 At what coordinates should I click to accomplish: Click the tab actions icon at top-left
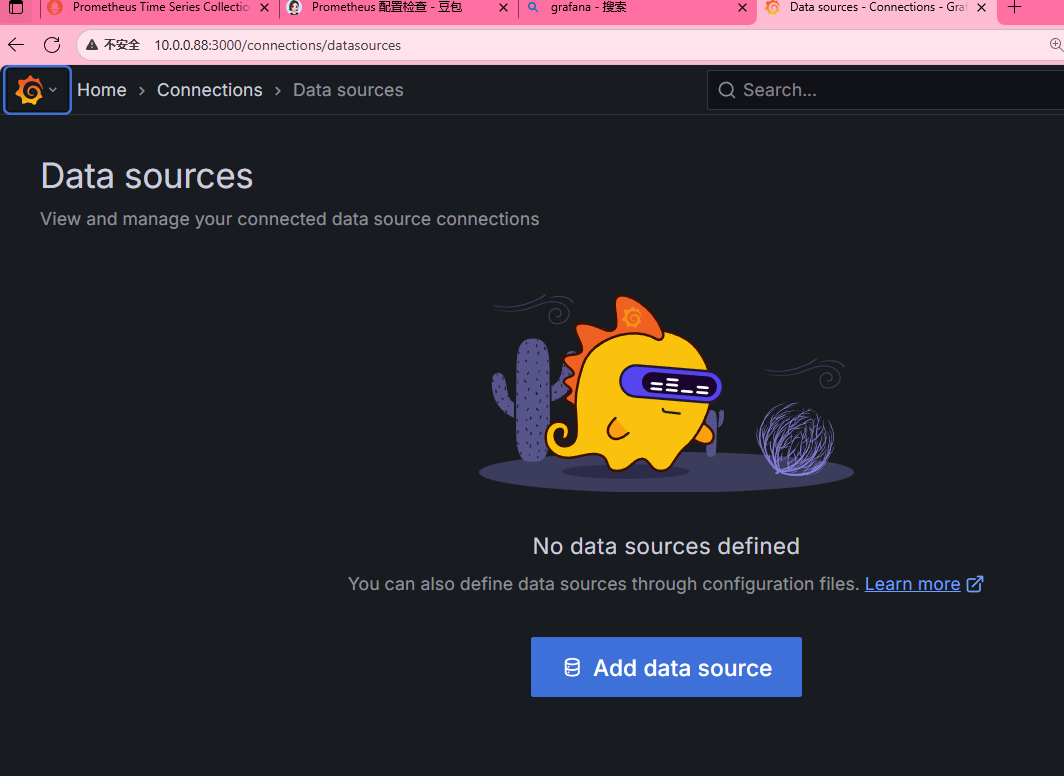(16, 7)
